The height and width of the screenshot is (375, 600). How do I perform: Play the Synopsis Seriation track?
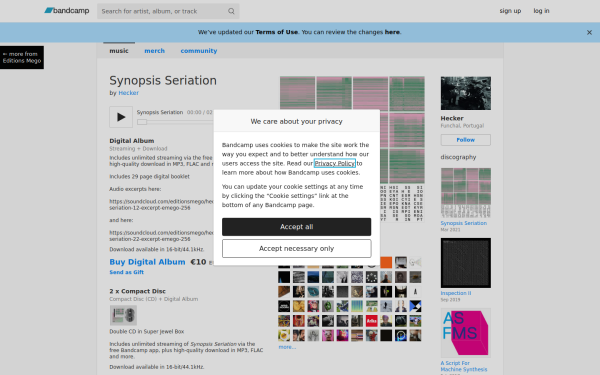pyautogui.click(x=121, y=117)
